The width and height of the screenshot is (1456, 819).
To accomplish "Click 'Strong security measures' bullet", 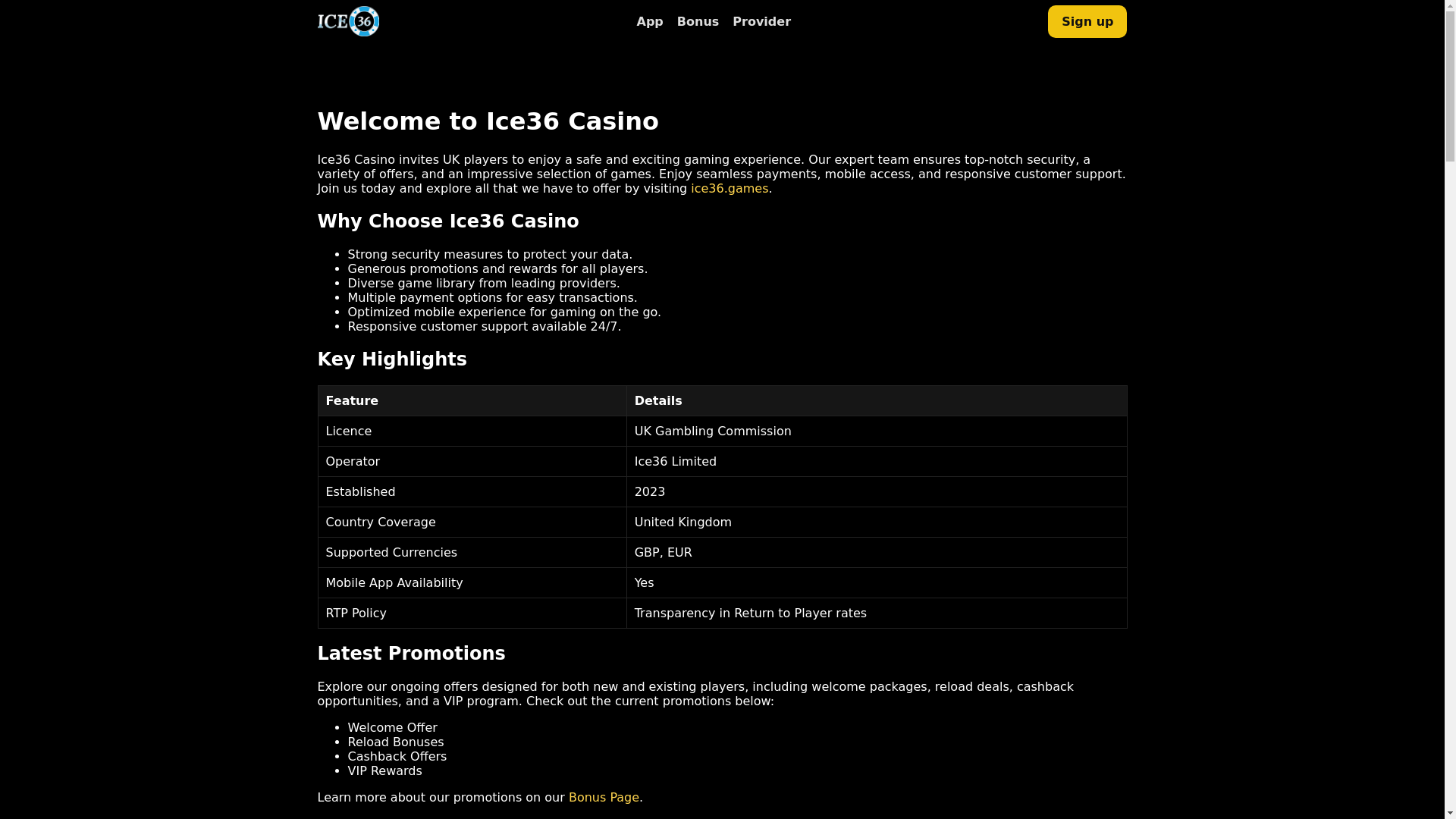I will 490,255.
